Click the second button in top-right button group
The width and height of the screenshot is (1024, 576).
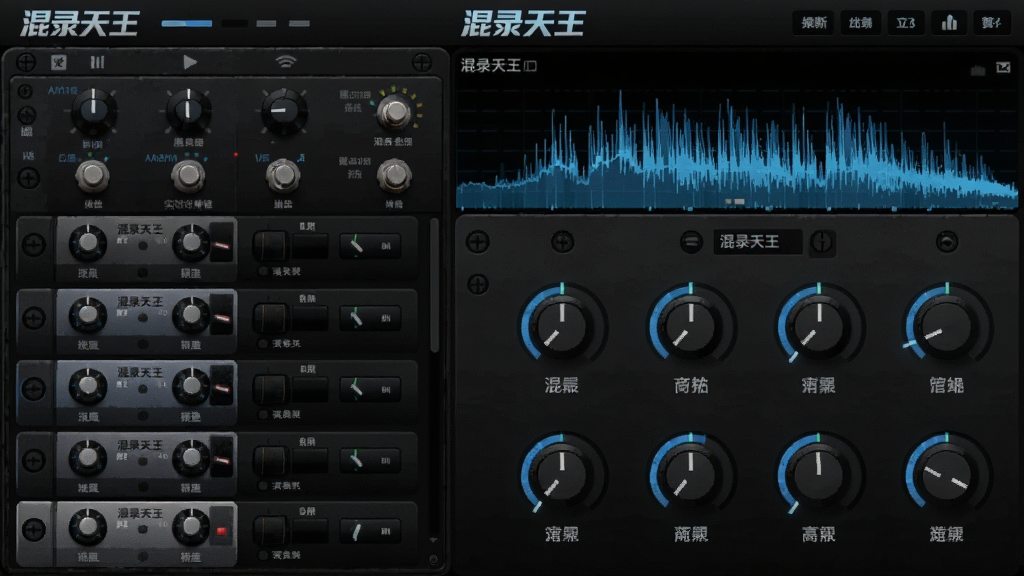[860, 24]
